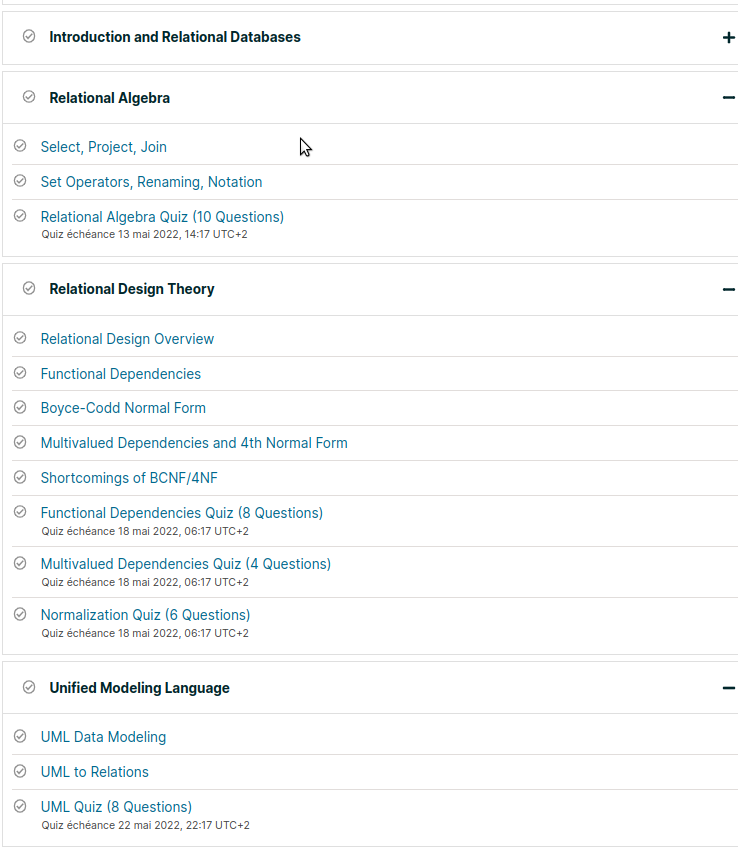Click completion check icon beside Select, Project, Join
The image size is (738, 852).
point(20,146)
